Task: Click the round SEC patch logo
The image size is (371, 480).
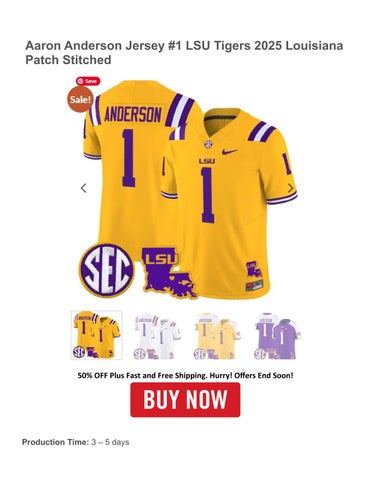Action: click(107, 270)
